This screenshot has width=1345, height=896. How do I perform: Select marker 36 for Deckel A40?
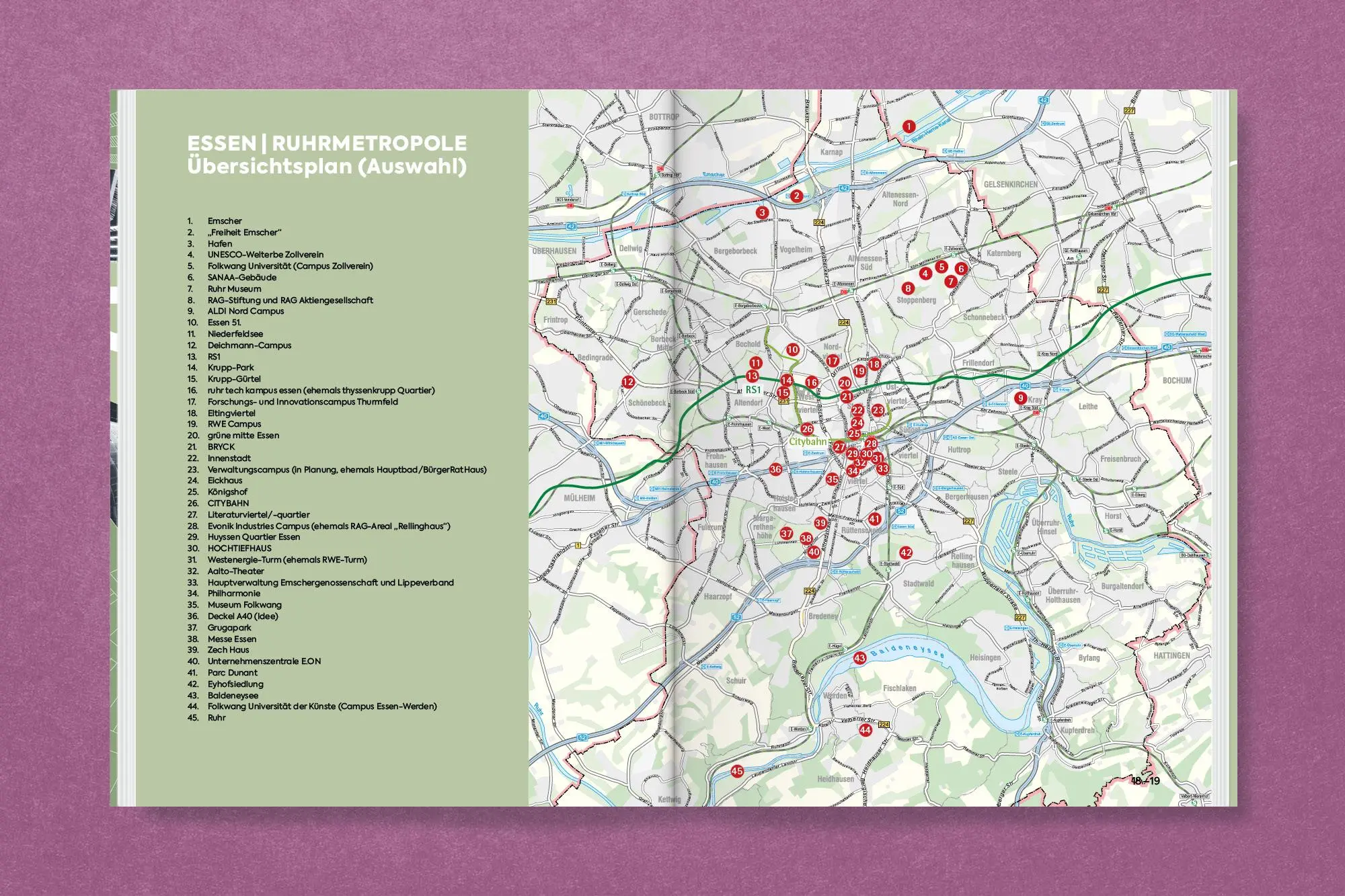pyautogui.click(x=775, y=469)
